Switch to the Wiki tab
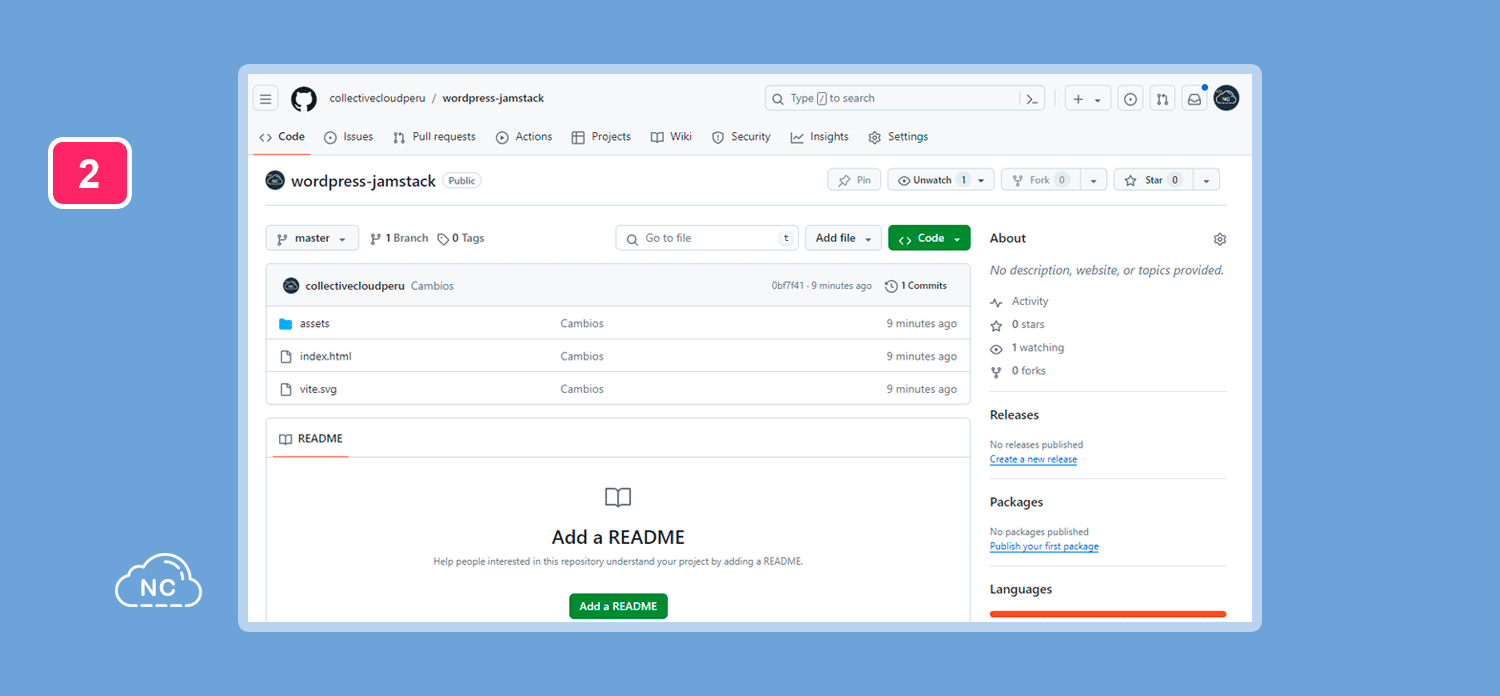1500x696 pixels. (x=671, y=137)
